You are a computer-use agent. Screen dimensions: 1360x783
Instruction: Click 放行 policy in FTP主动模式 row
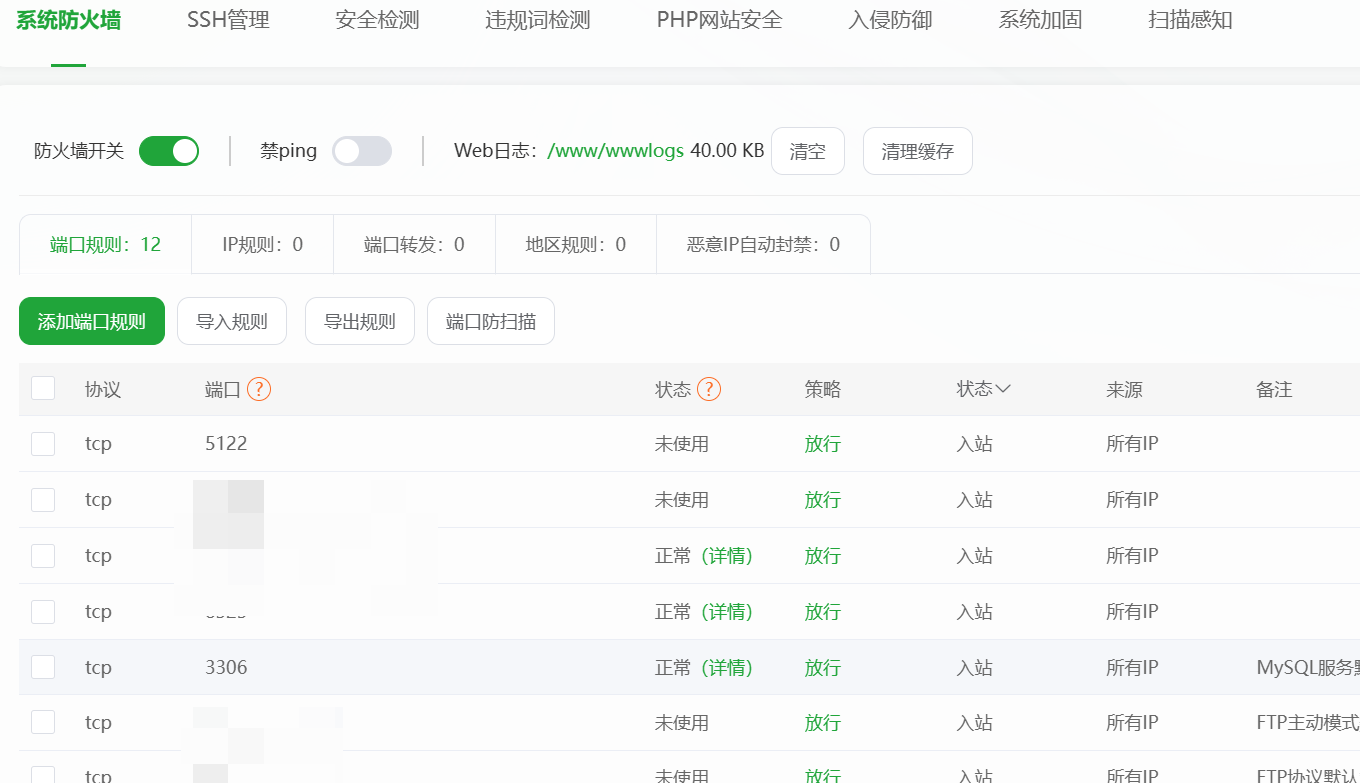pos(823,723)
